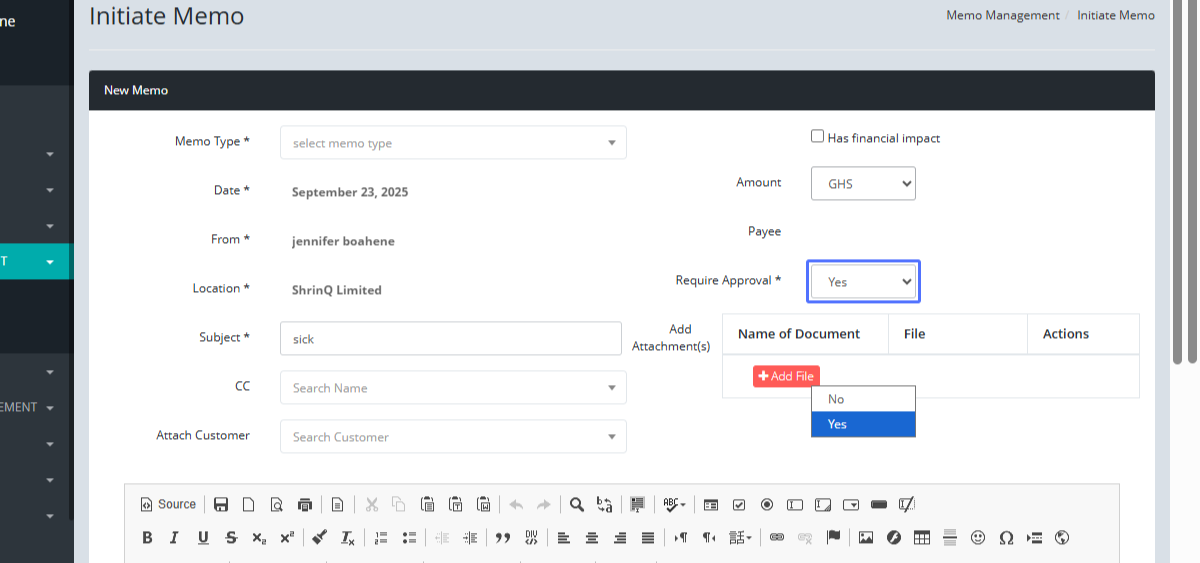1200x563 pixels.
Task: Insert a smiley emoticon
Action: [x=978, y=538]
